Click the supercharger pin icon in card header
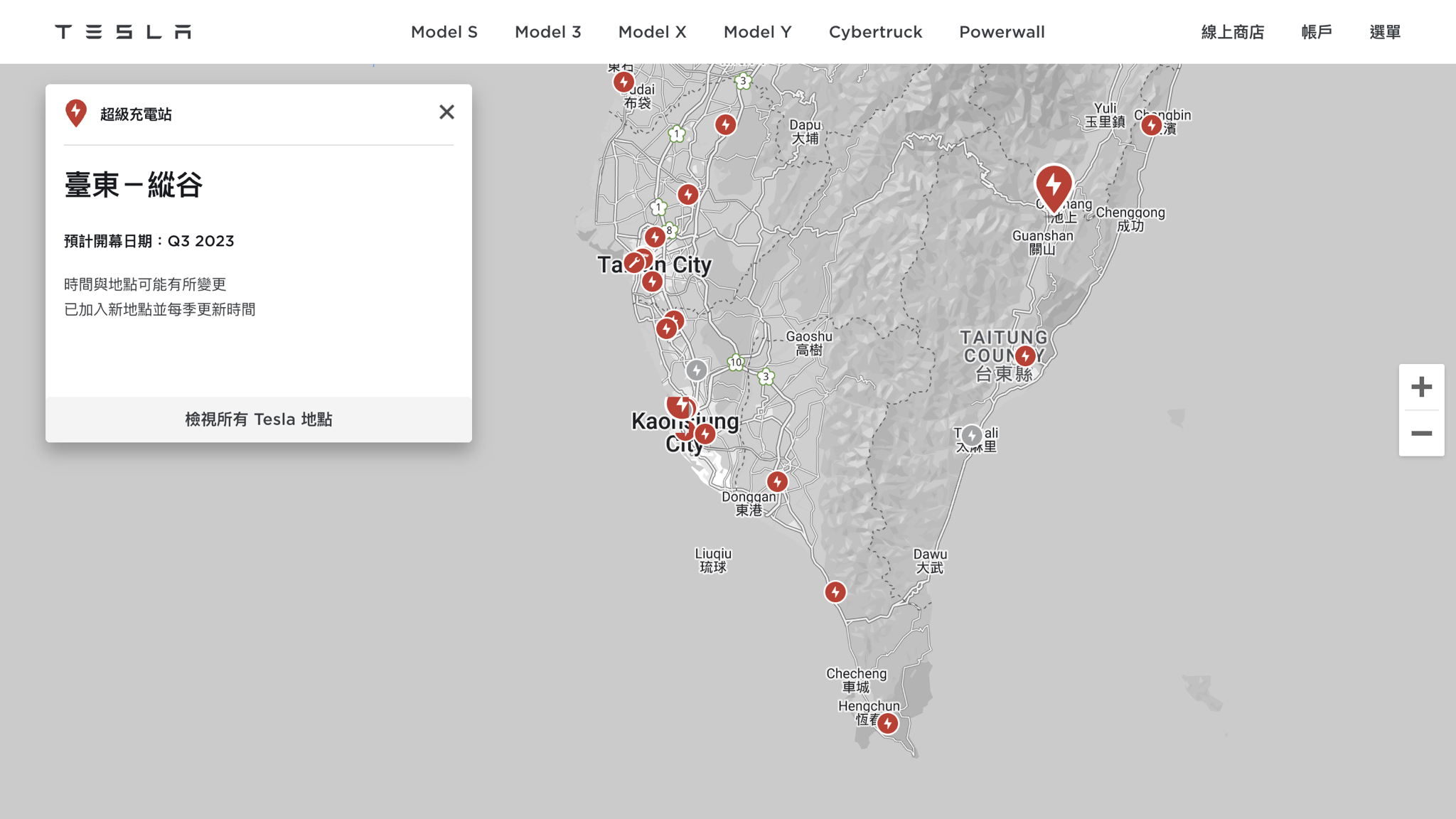The width and height of the screenshot is (1456, 819). [76, 113]
